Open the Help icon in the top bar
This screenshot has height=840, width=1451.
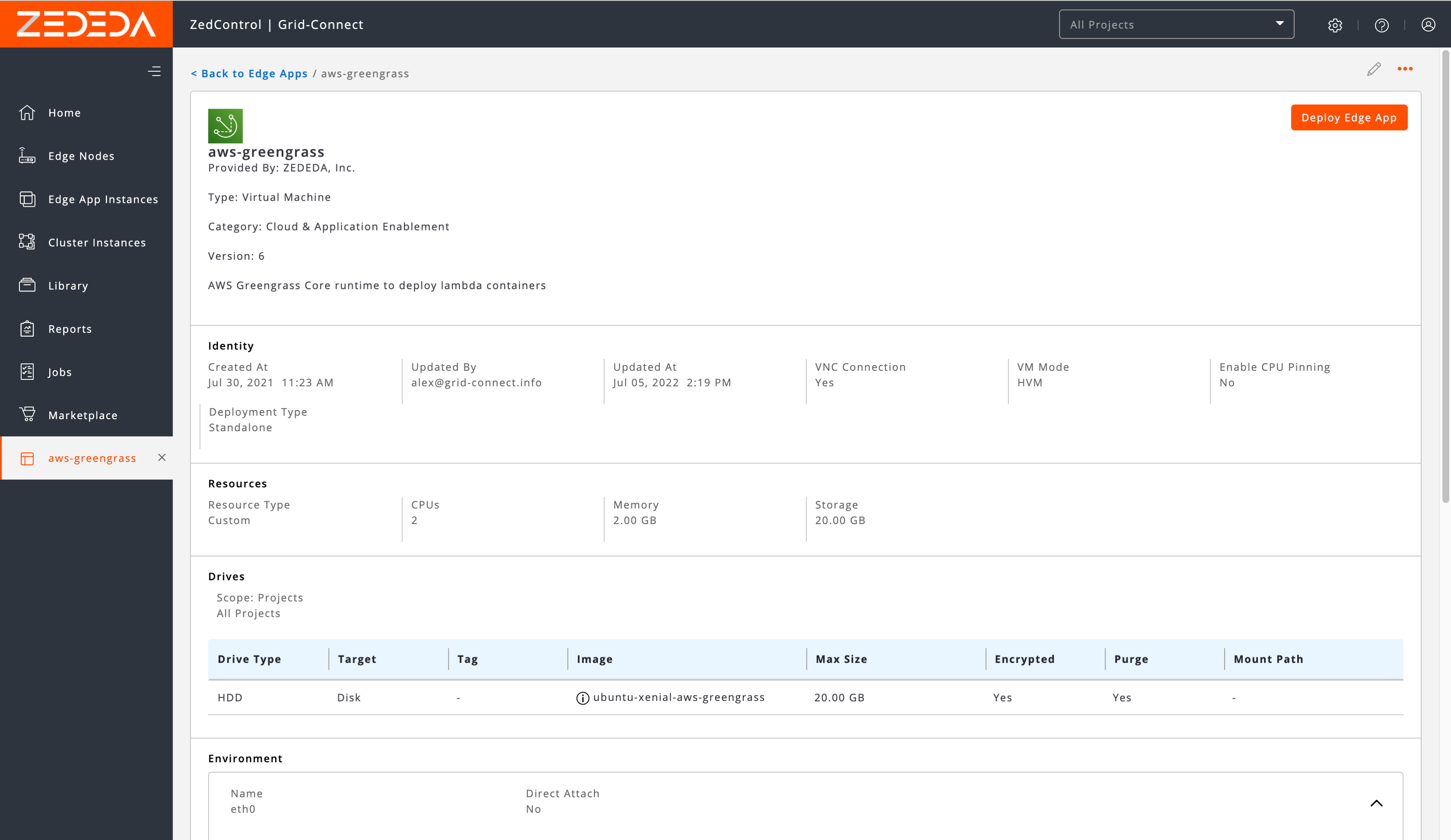coord(1382,25)
